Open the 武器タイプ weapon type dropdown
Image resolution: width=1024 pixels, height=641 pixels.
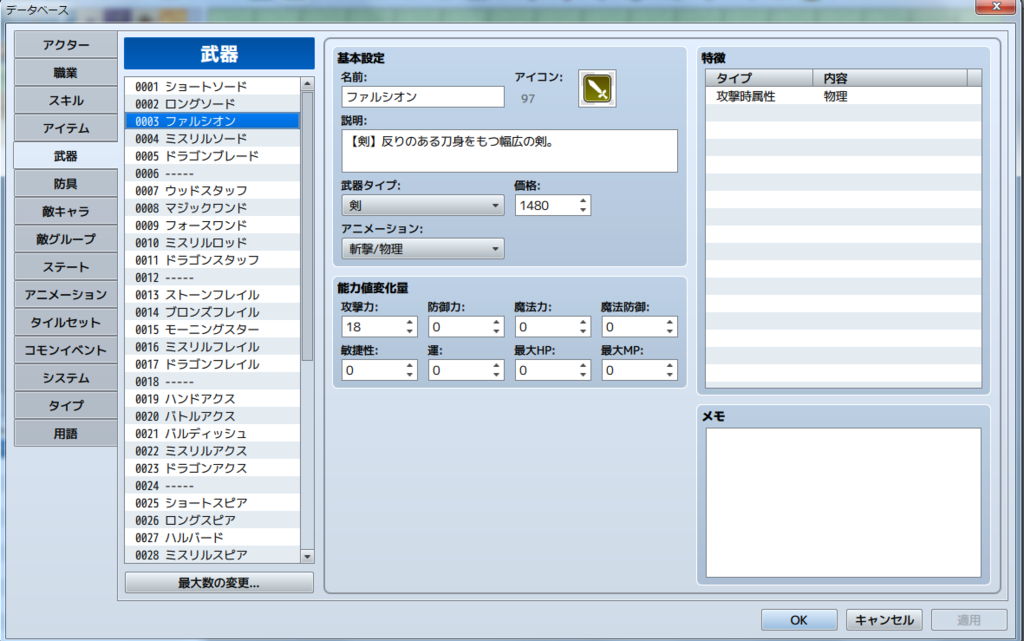pos(422,205)
